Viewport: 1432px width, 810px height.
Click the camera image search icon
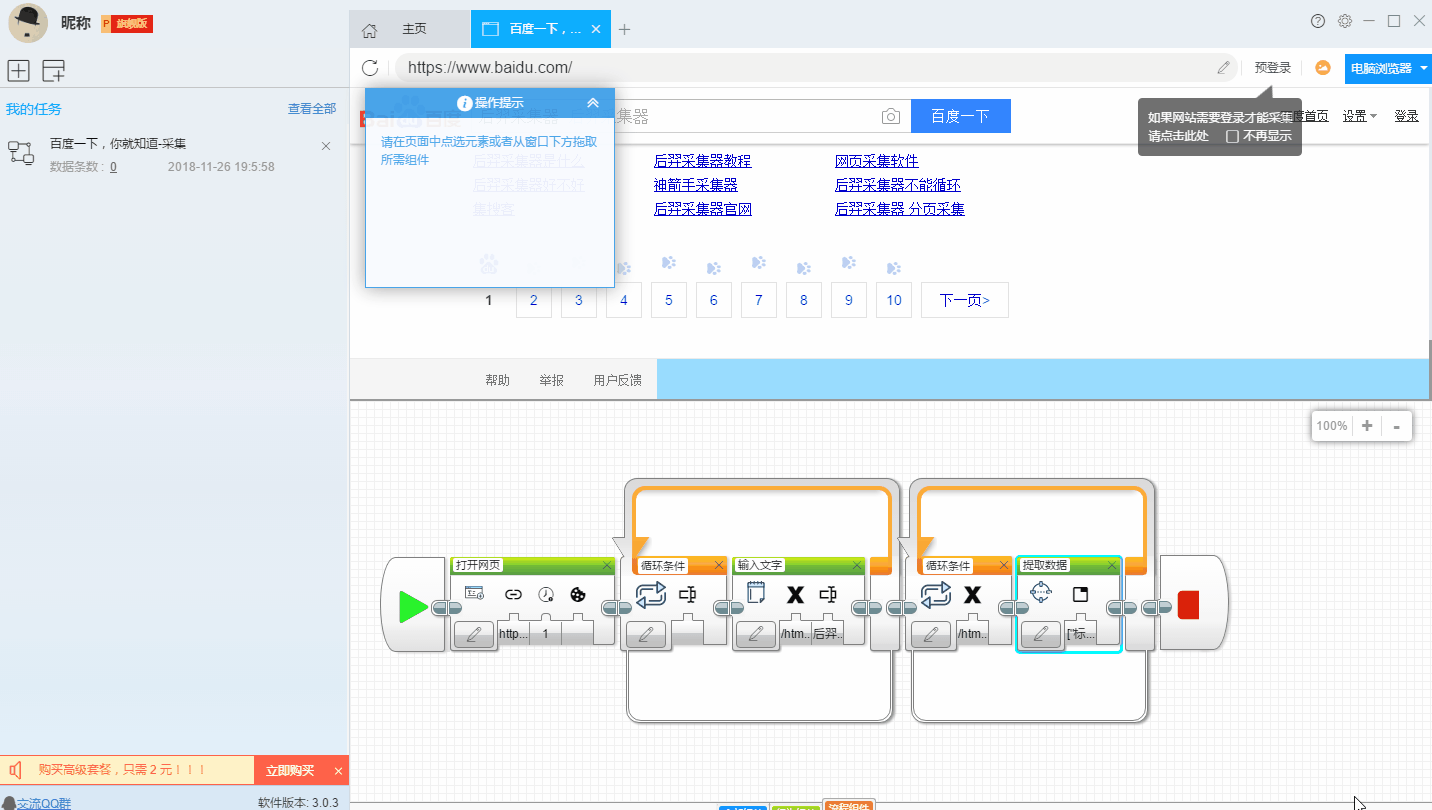click(891, 117)
